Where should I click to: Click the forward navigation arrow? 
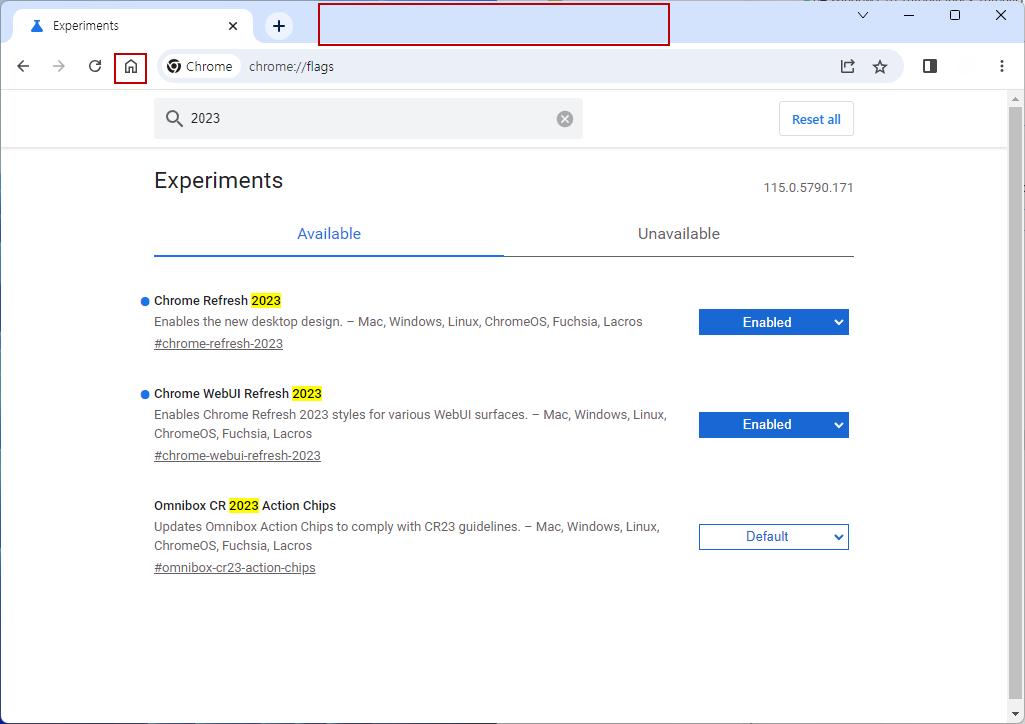point(59,66)
